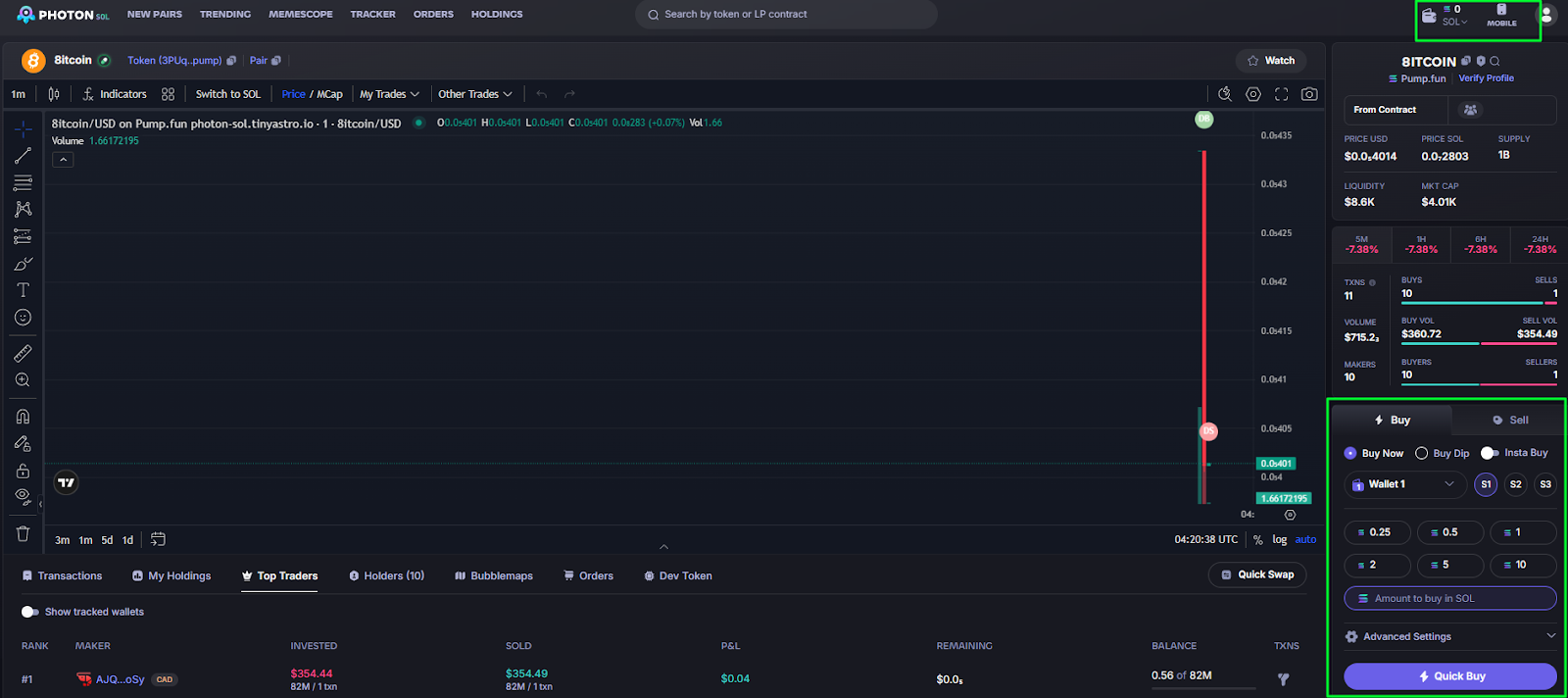The height and width of the screenshot is (698, 1568).
Task: Take a chart snapshot with camera icon
Action: (x=1309, y=94)
